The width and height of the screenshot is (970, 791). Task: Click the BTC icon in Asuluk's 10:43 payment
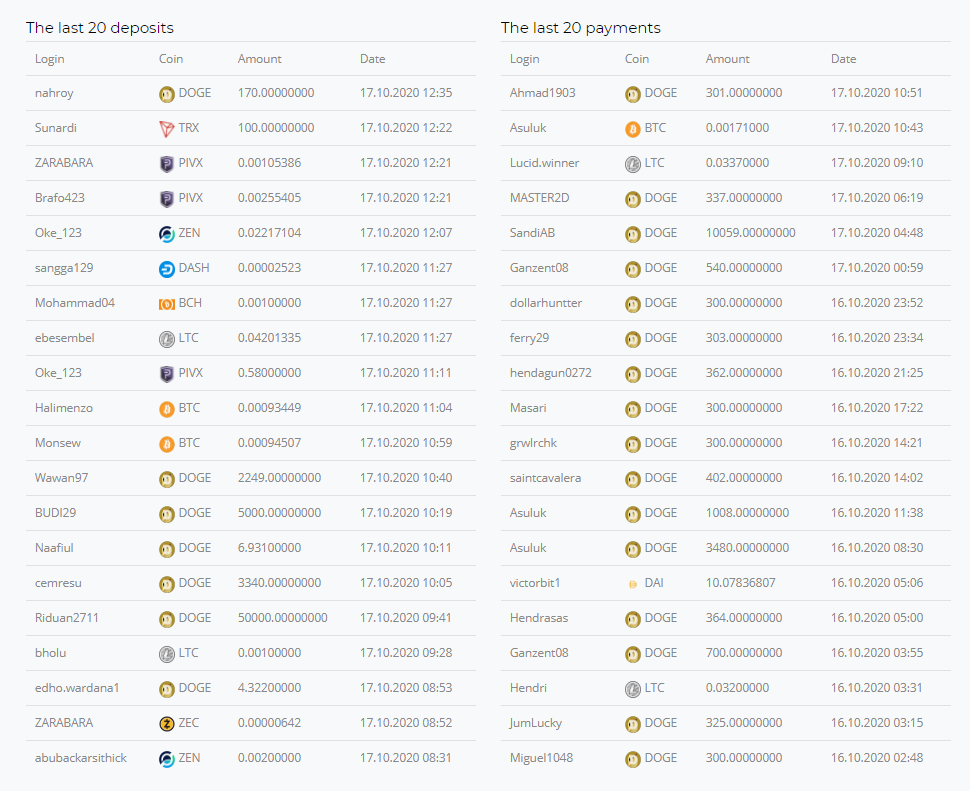point(632,129)
